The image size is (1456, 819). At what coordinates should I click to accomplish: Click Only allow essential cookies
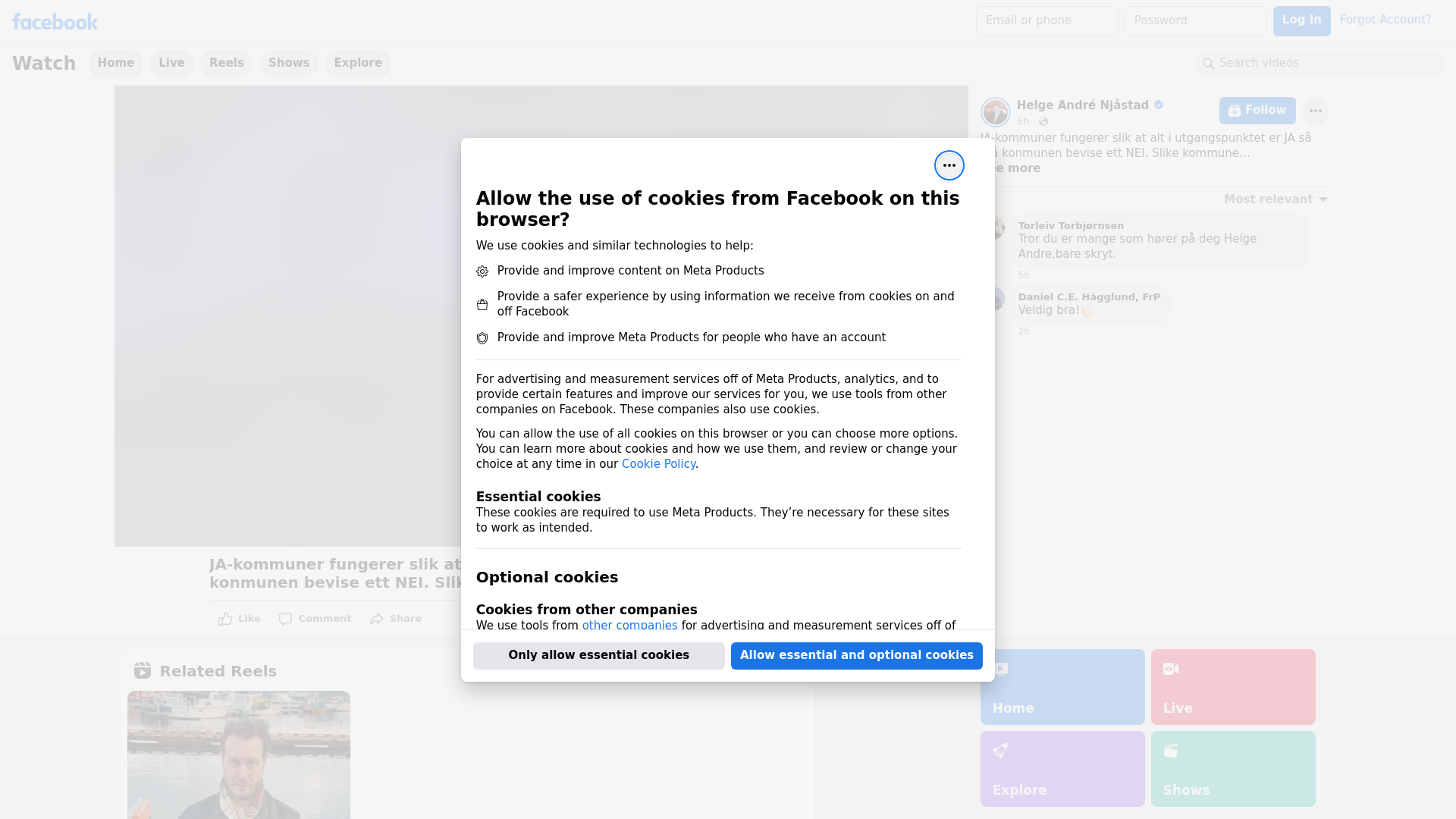(x=599, y=655)
